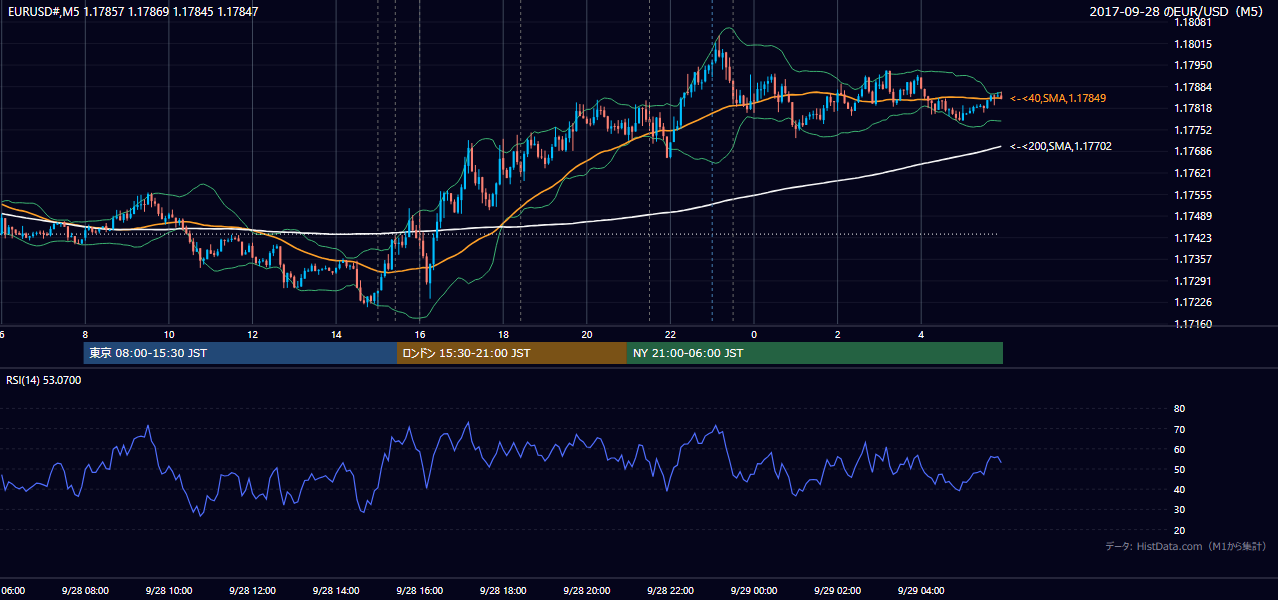Viewport: 1278px width, 600px height.
Task: Select the 200 SMA value label 1.17702
Action: [1061, 146]
